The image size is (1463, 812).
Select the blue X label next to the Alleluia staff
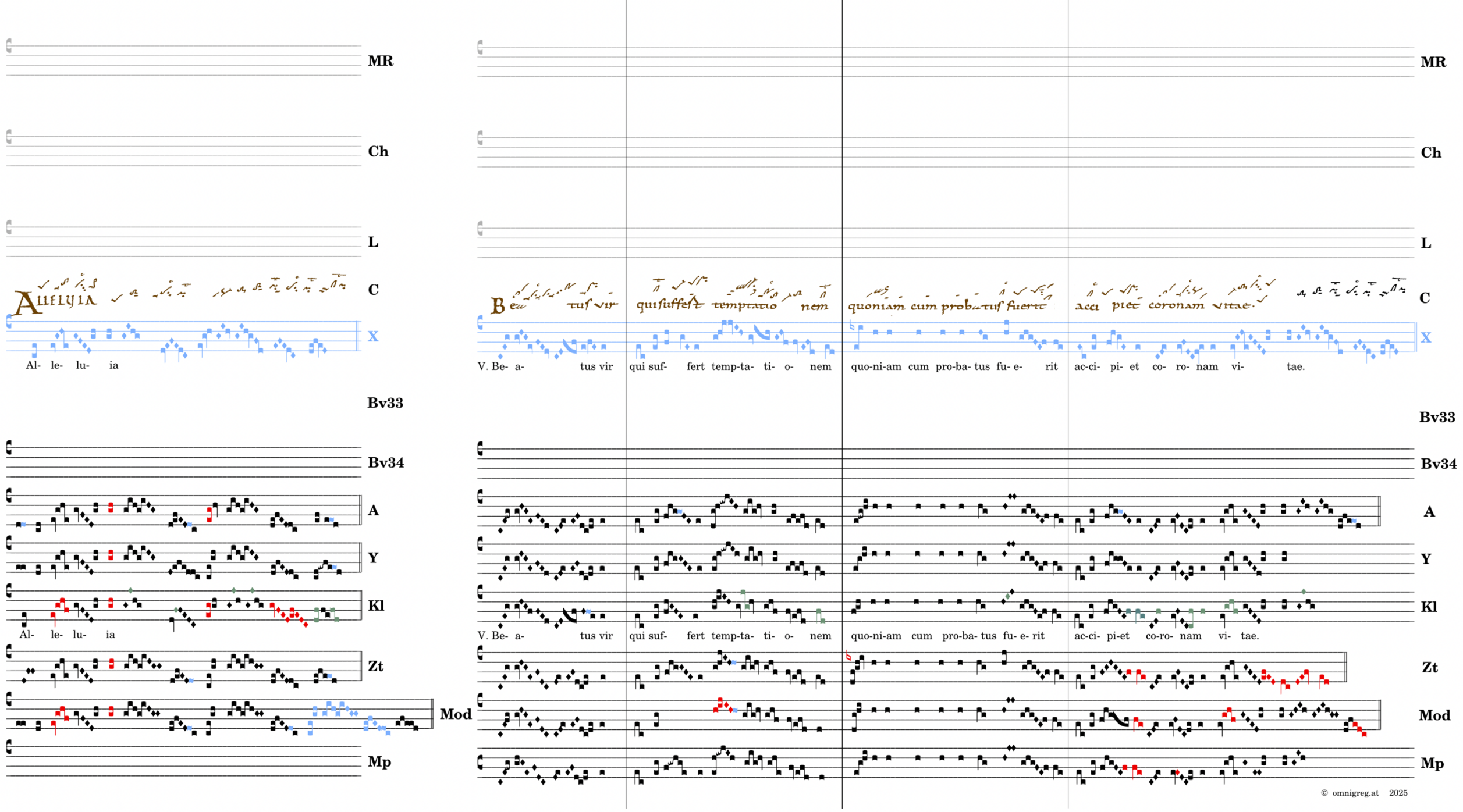(x=373, y=336)
